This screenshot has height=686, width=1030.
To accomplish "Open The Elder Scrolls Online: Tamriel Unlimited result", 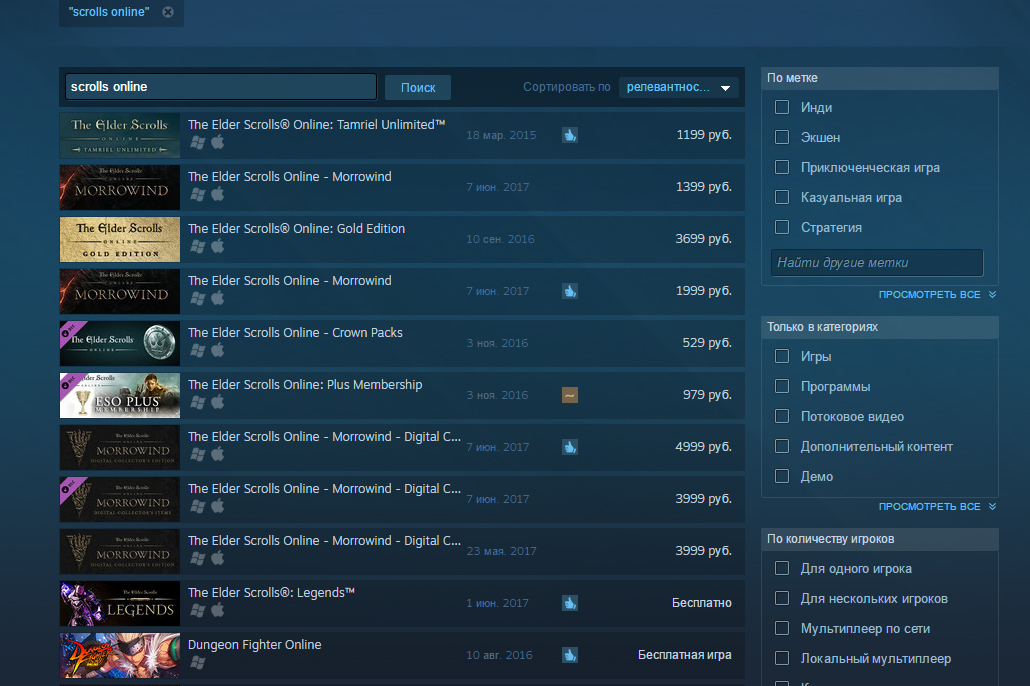I will coord(402,135).
